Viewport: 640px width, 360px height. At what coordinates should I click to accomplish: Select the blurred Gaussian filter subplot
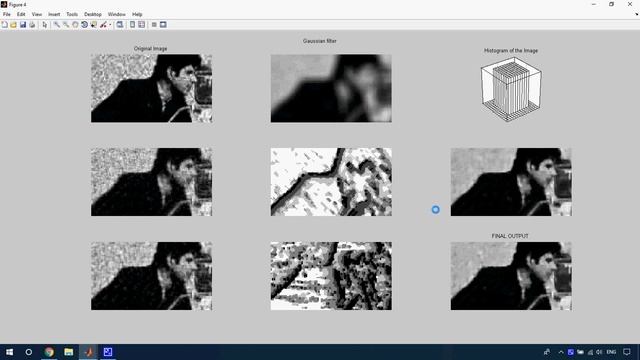pos(331,88)
